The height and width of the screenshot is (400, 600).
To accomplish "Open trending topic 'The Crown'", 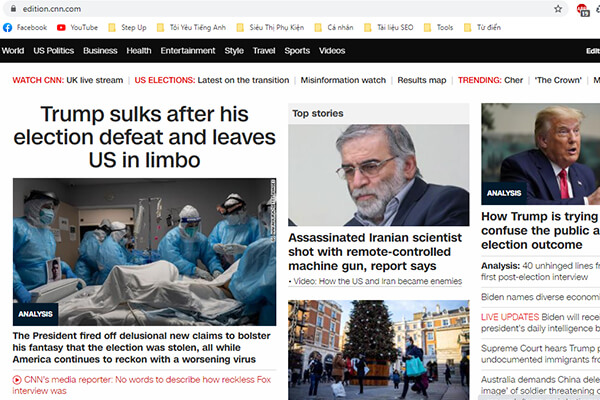I will [x=558, y=80].
